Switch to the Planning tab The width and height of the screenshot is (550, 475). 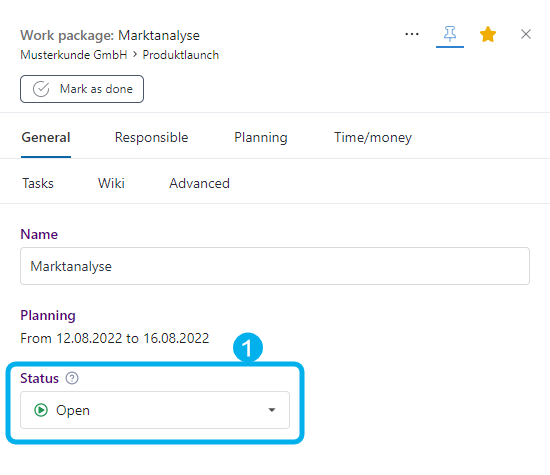click(261, 138)
